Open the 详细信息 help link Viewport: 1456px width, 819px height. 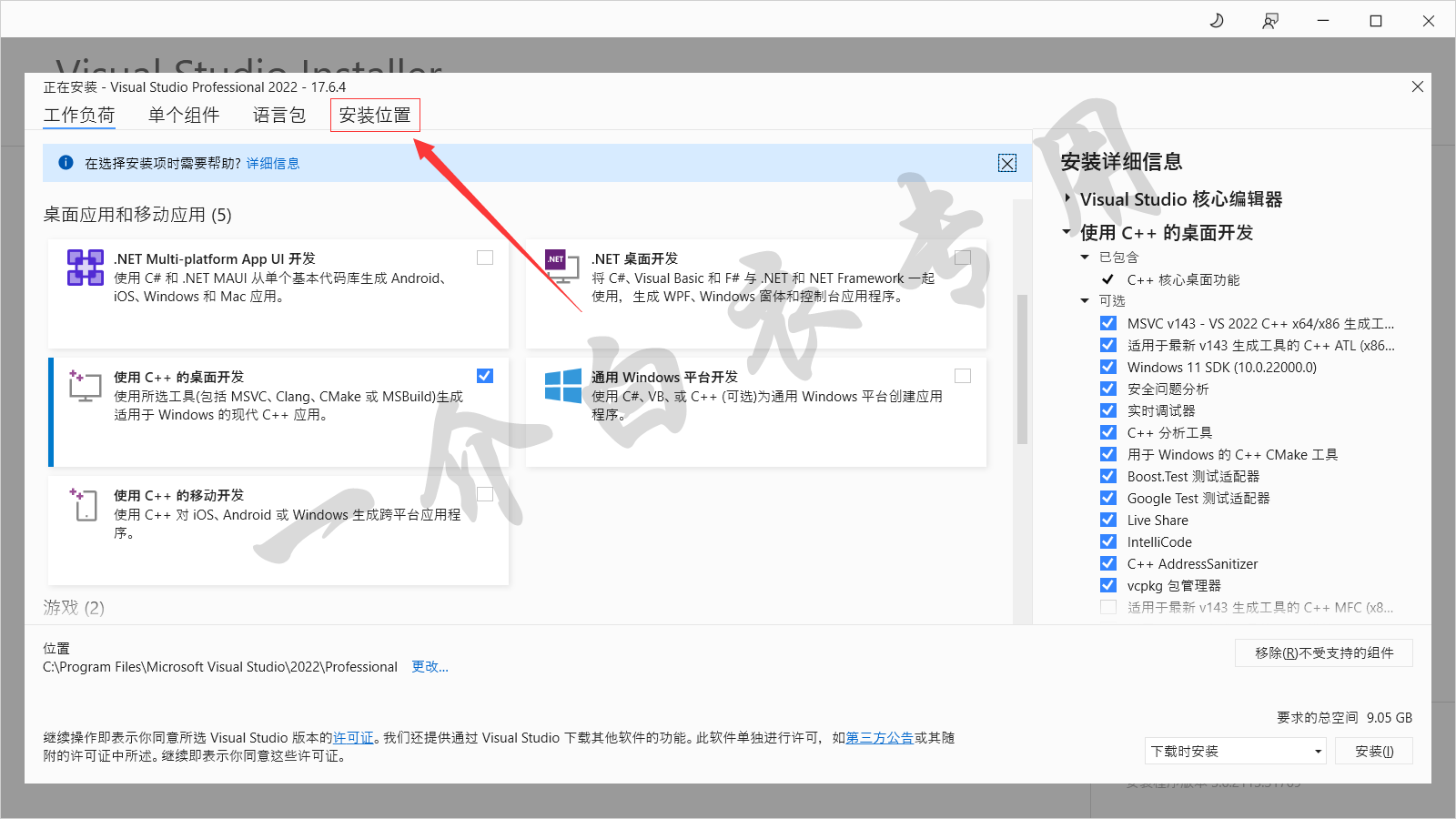[273, 164]
